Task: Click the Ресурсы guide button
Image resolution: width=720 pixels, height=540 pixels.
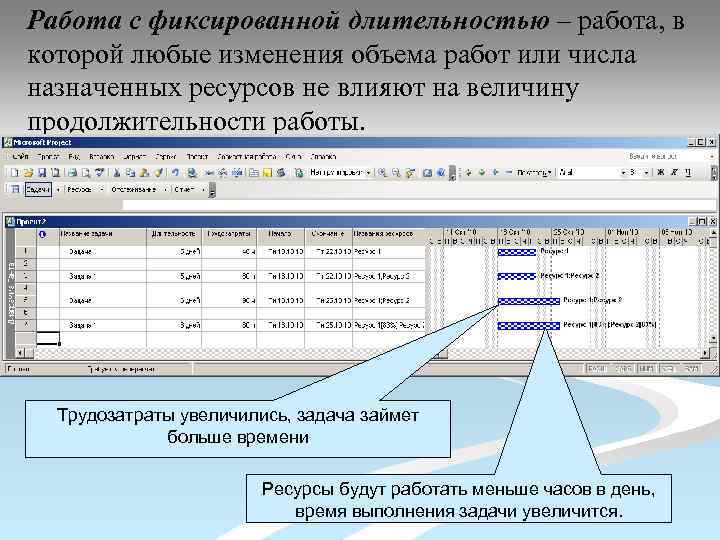Action: coord(79,189)
